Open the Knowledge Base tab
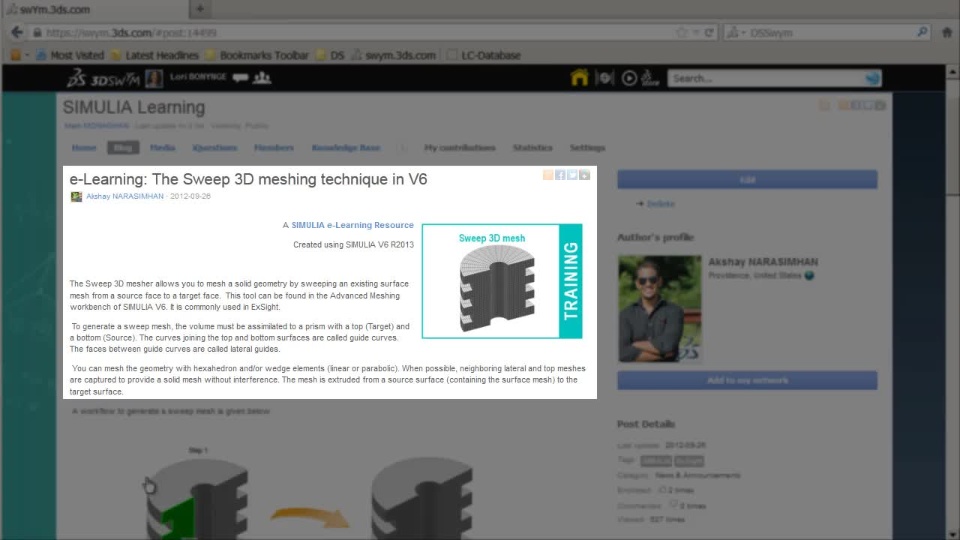 coord(346,148)
